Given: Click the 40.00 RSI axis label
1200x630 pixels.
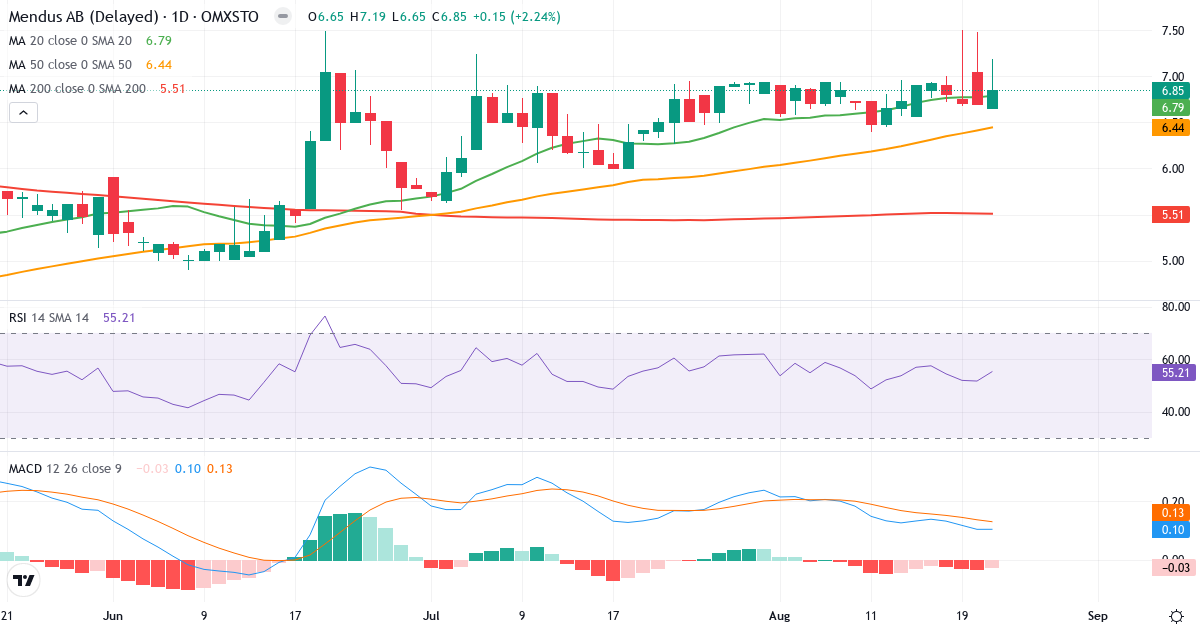Looking at the screenshot, I should [x=1174, y=411].
